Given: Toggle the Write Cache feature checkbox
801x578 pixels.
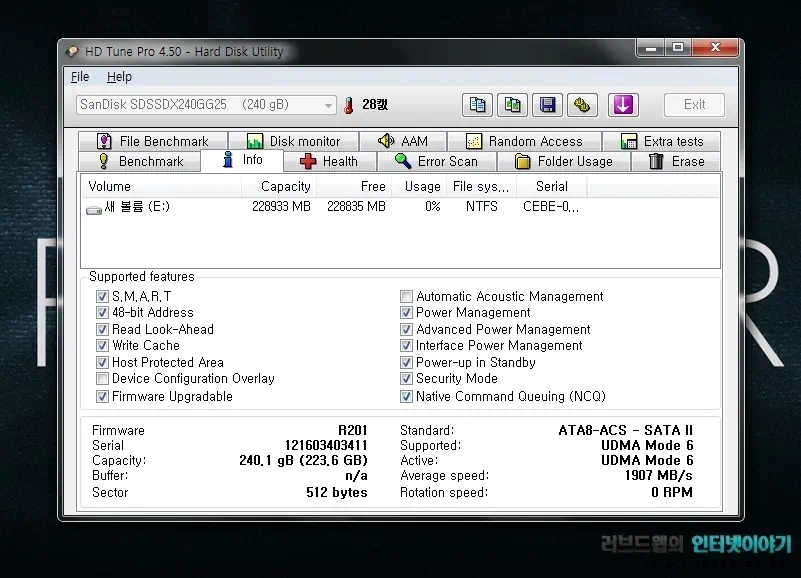Looking at the screenshot, I should [x=102, y=345].
